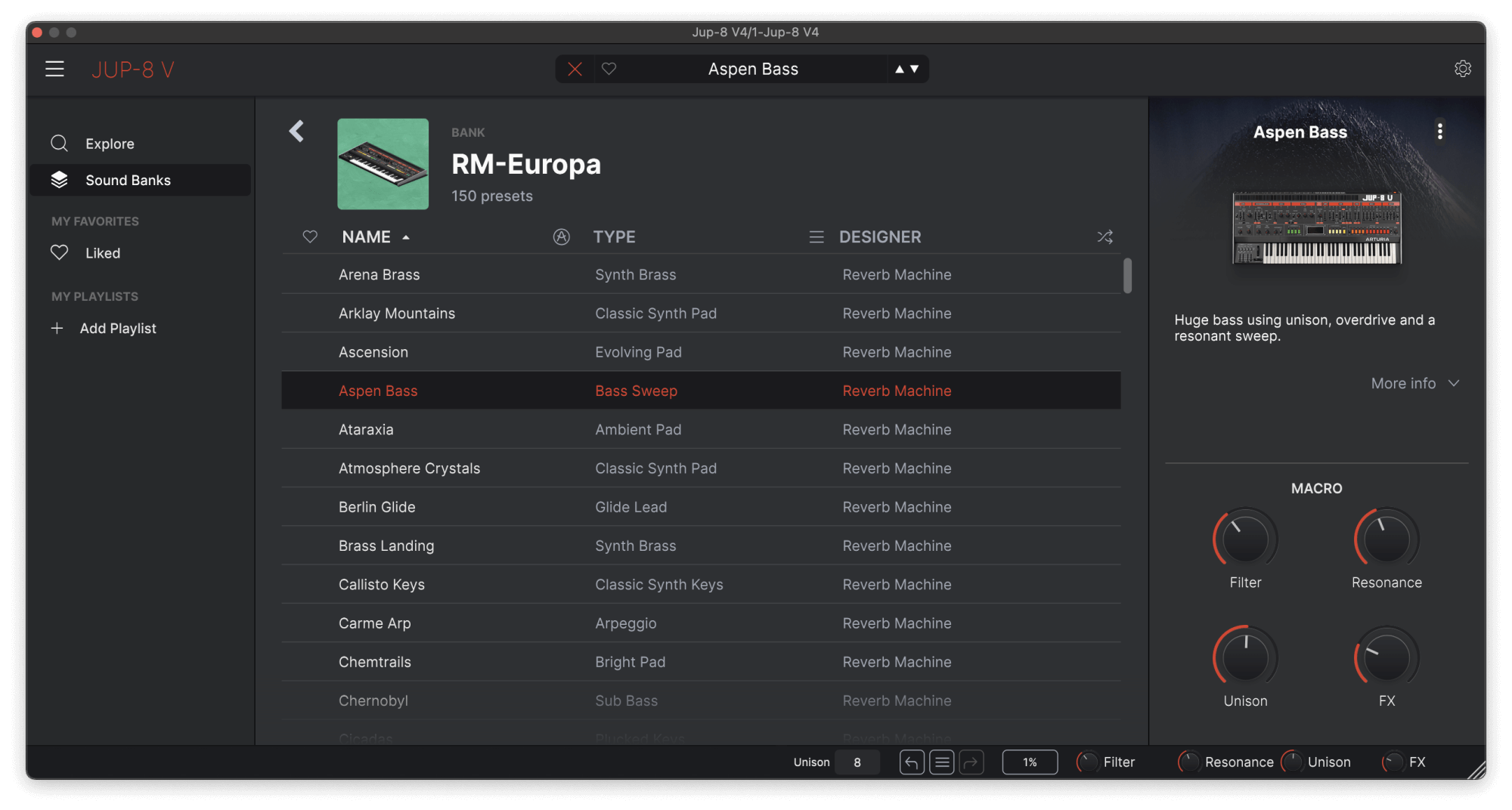Click the back arrow beside bank artwork
This screenshot has height=810, width=1512.
pos(297,131)
